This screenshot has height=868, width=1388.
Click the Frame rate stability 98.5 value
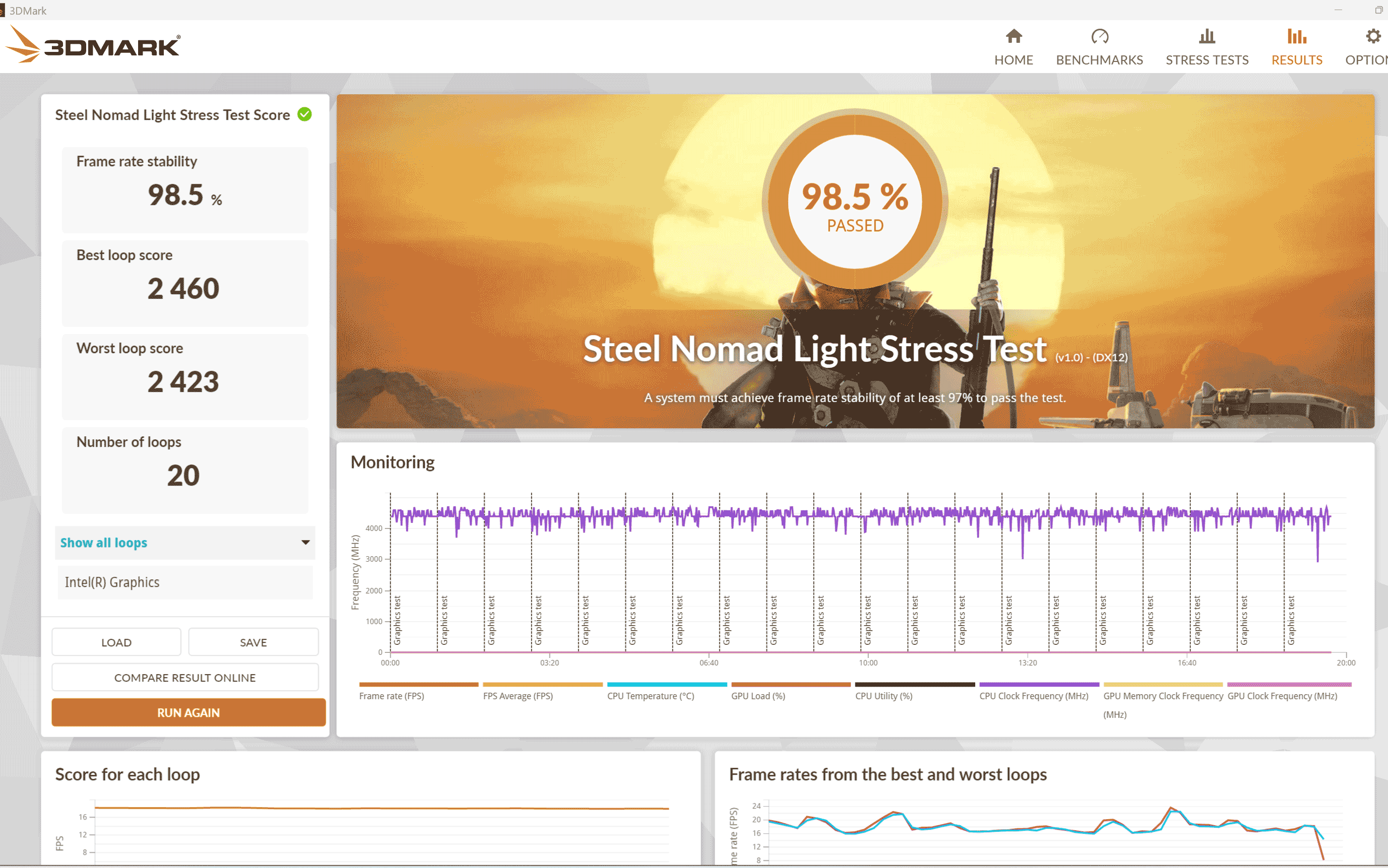184,194
